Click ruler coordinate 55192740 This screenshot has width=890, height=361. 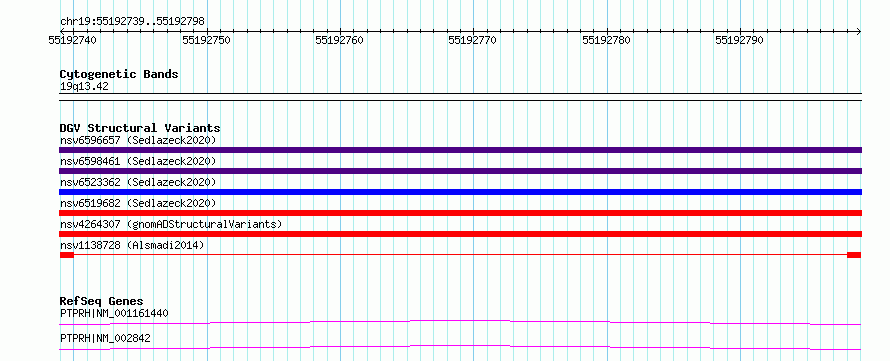coord(72,40)
